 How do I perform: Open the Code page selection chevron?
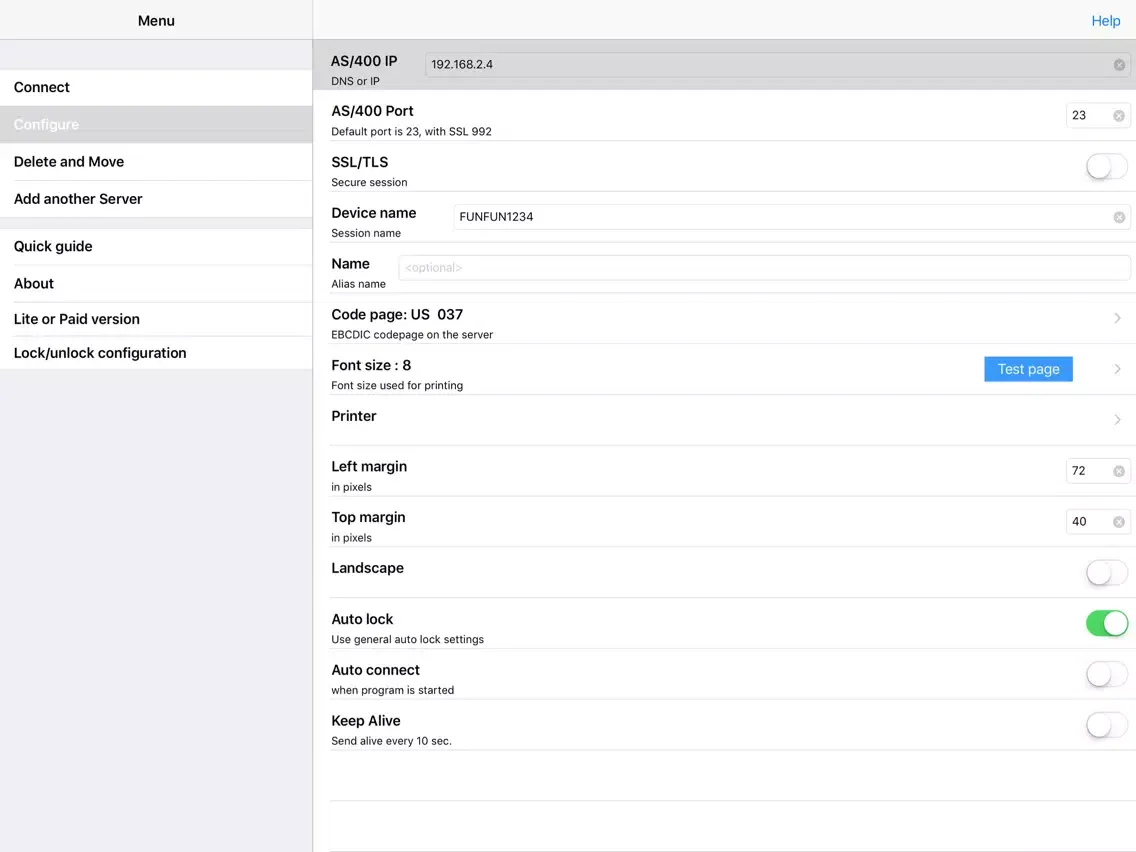(1117, 319)
